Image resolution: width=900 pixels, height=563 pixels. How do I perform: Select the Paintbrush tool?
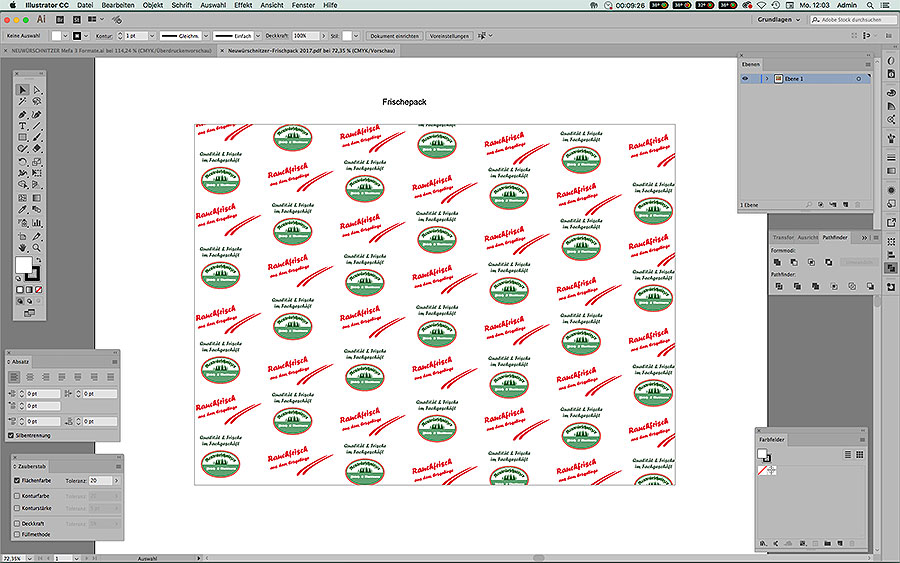coord(37,137)
